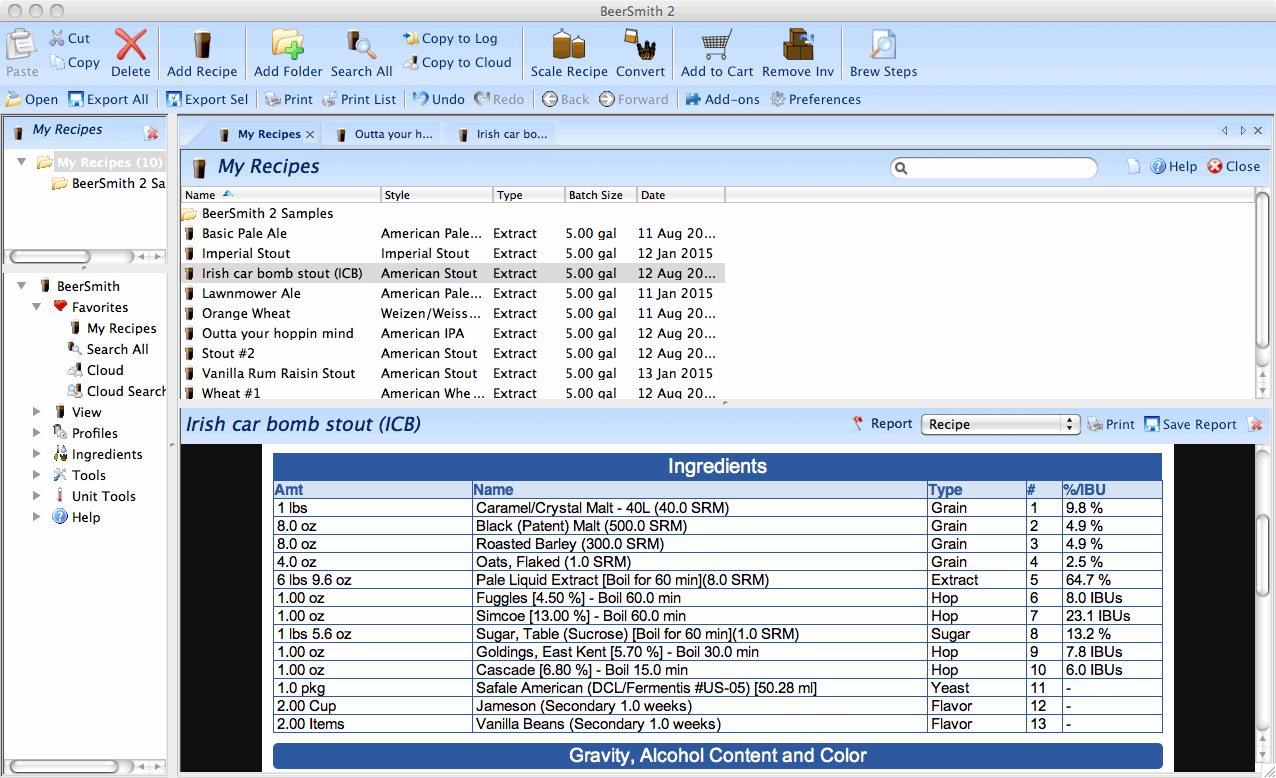This screenshot has width=1276, height=778.
Task: Select Vanilla Rum Raisin Stout recipe
Action: (x=452, y=373)
